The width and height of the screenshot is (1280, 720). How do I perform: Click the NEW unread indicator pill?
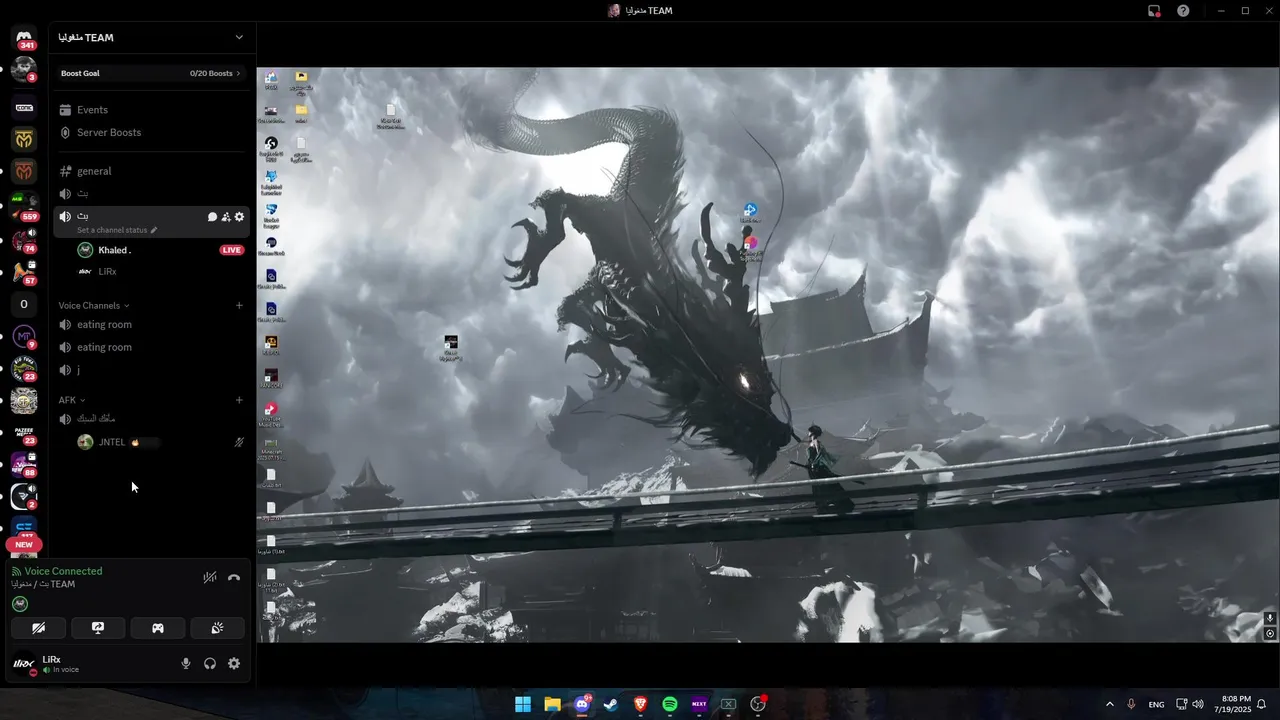pyautogui.click(x=24, y=545)
